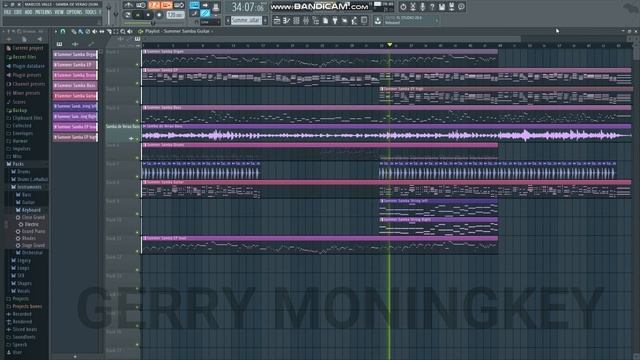Open the plugin picker icon
The width and height of the screenshot is (640, 360).
(335, 20)
